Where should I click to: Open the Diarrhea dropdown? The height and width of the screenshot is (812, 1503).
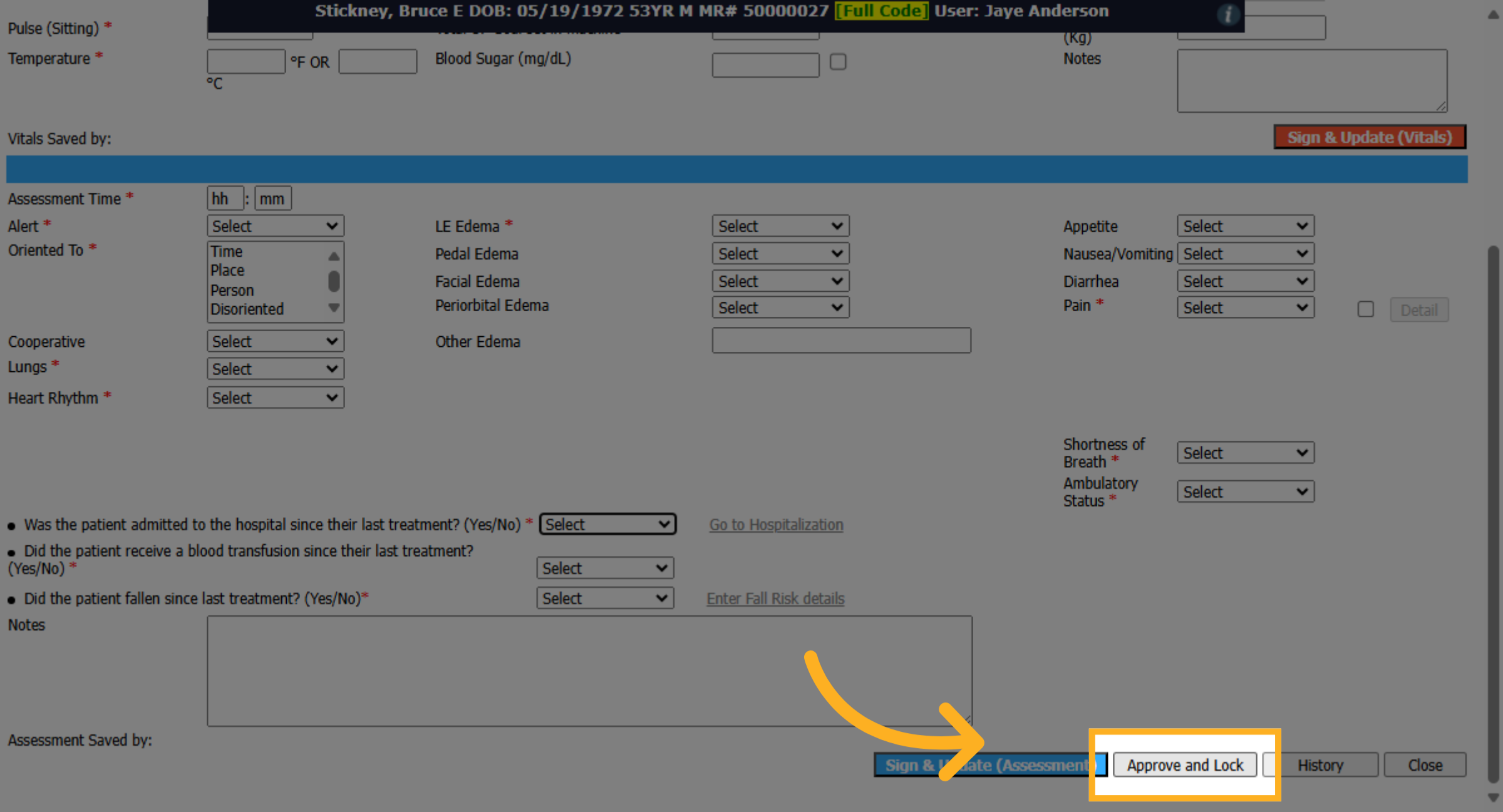point(1246,281)
